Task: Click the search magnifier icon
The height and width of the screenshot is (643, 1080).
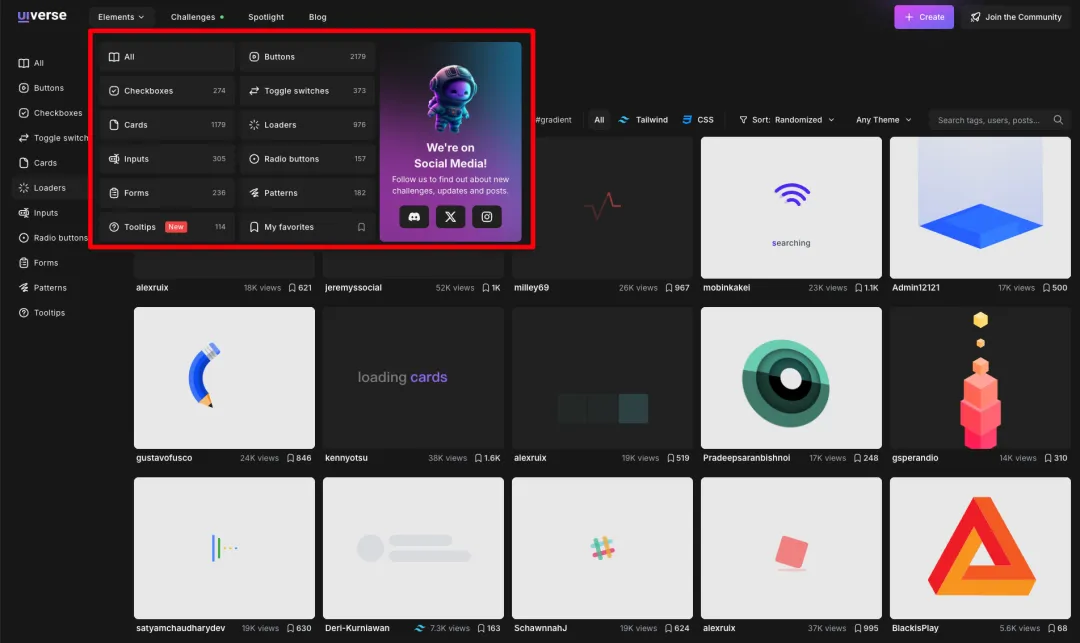Action: click(1058, 119)
